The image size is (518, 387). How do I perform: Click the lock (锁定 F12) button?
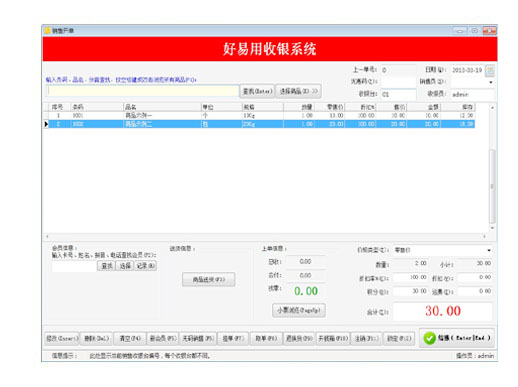coord(399,339)
